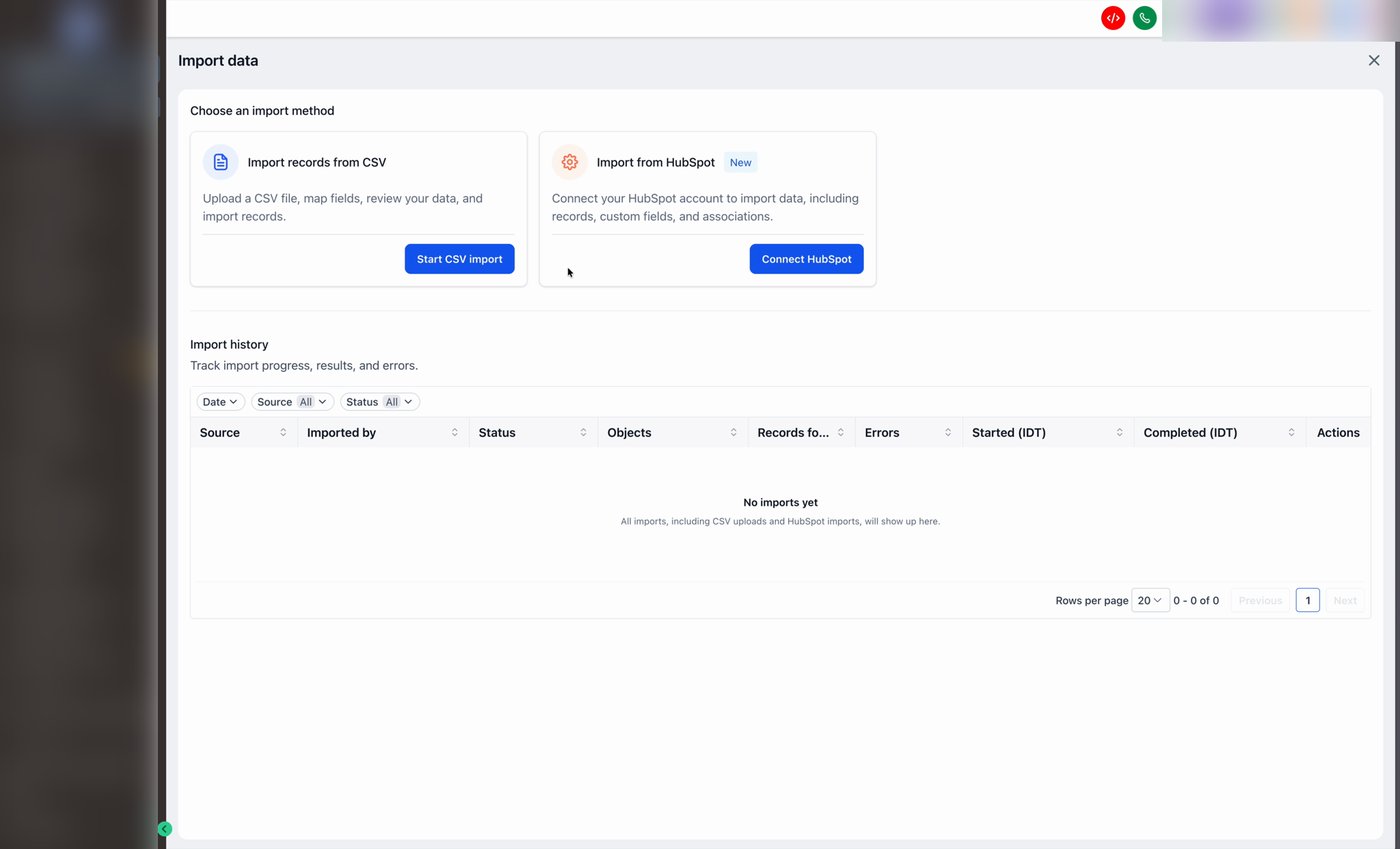Screen dimensions: 1400x849
Task: Click the blue CSV document icon
Action: point(219,161)
